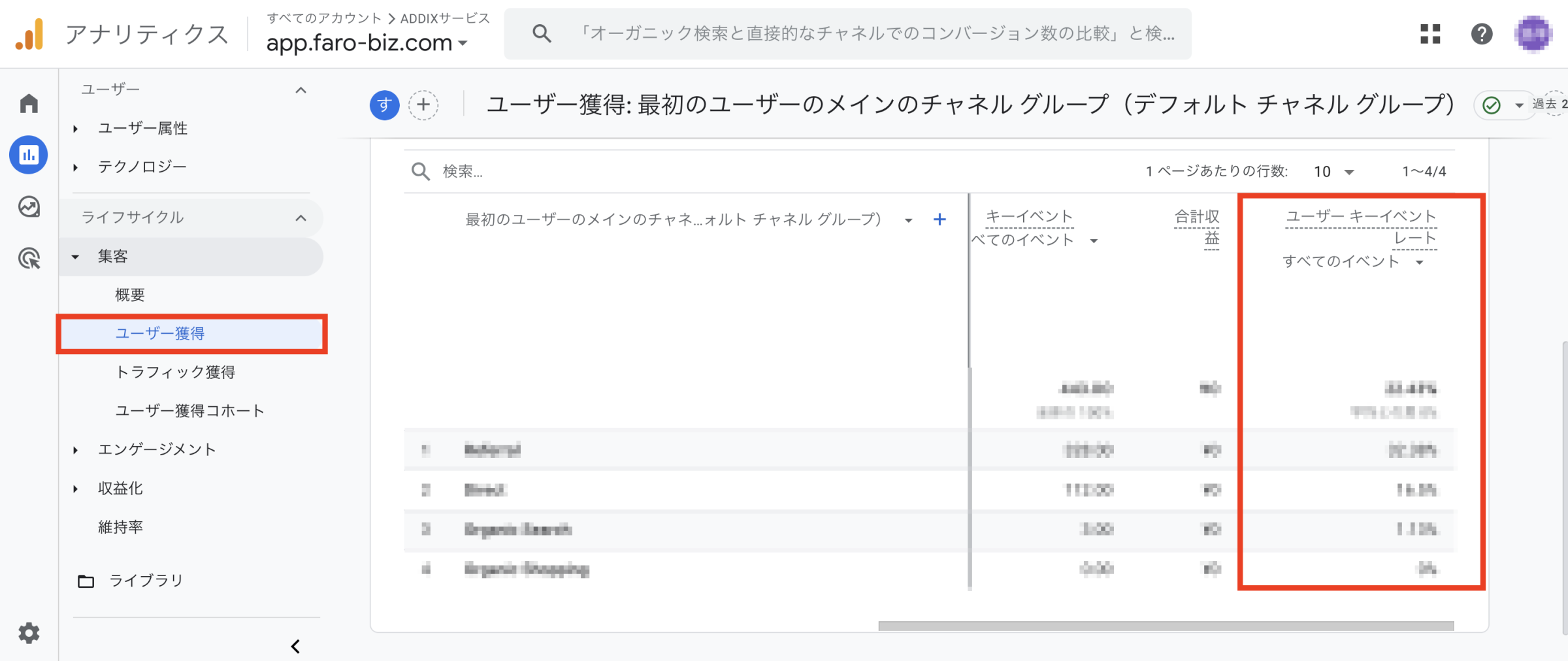Collapse the navigation with the left chevron
This screenshot has height=661, width=1568.
pos(295,646)
